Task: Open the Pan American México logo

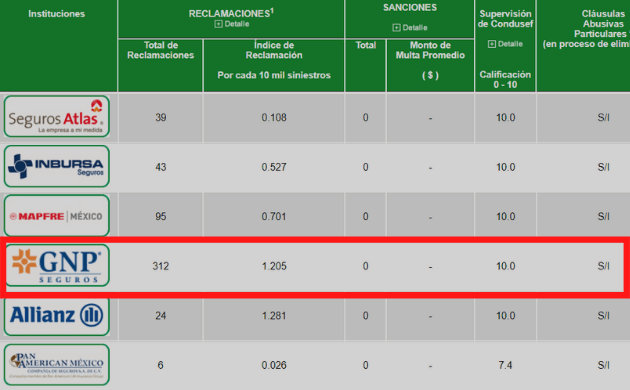Action: (57, 365)
